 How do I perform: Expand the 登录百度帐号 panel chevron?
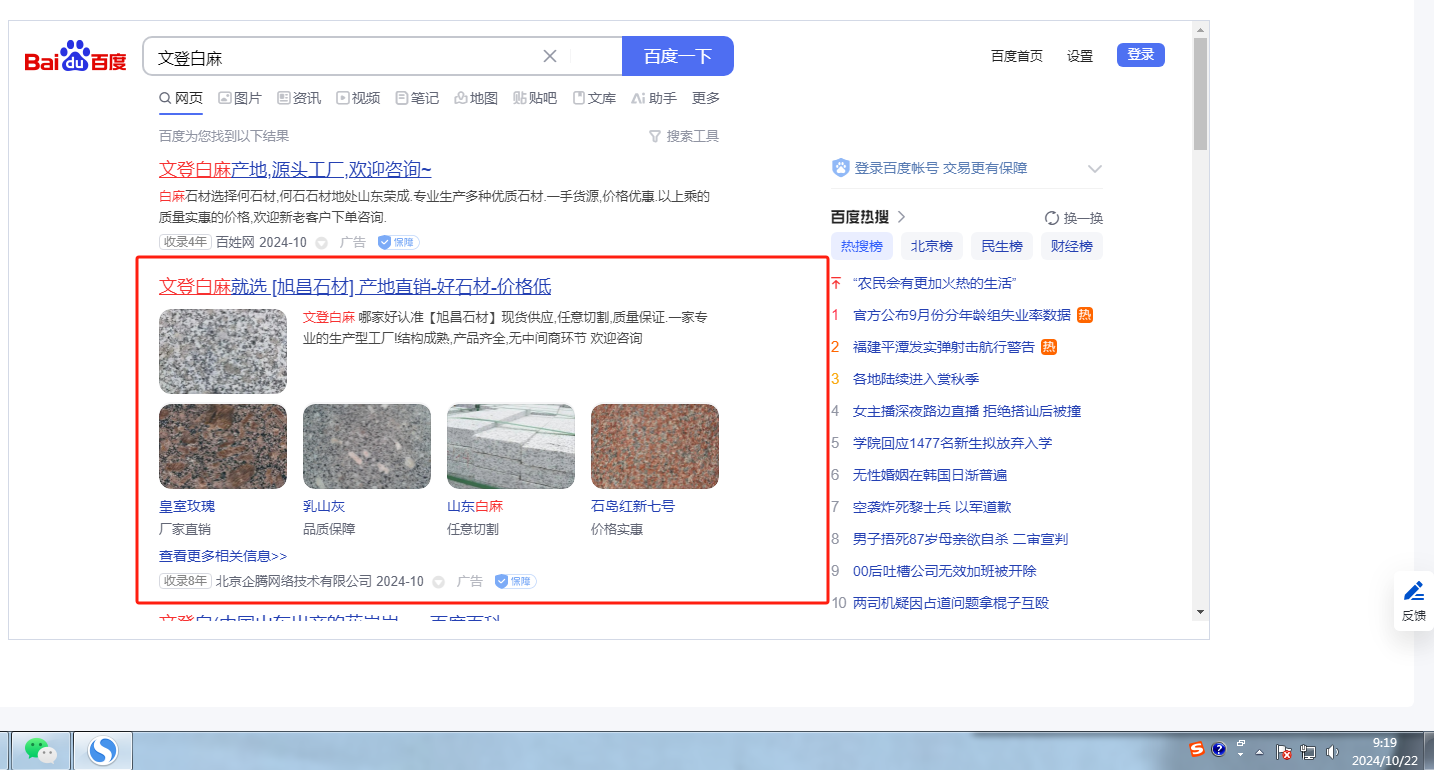(1095, 169)
